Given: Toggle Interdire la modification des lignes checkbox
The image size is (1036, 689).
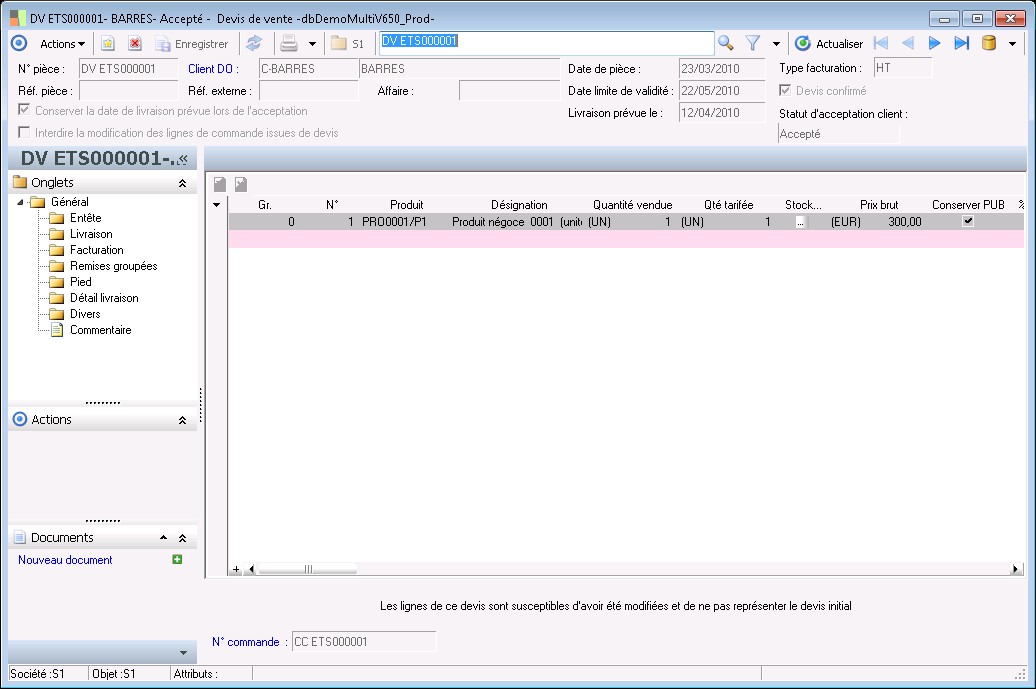Looking at the screenshot, I should pos(25,132).
